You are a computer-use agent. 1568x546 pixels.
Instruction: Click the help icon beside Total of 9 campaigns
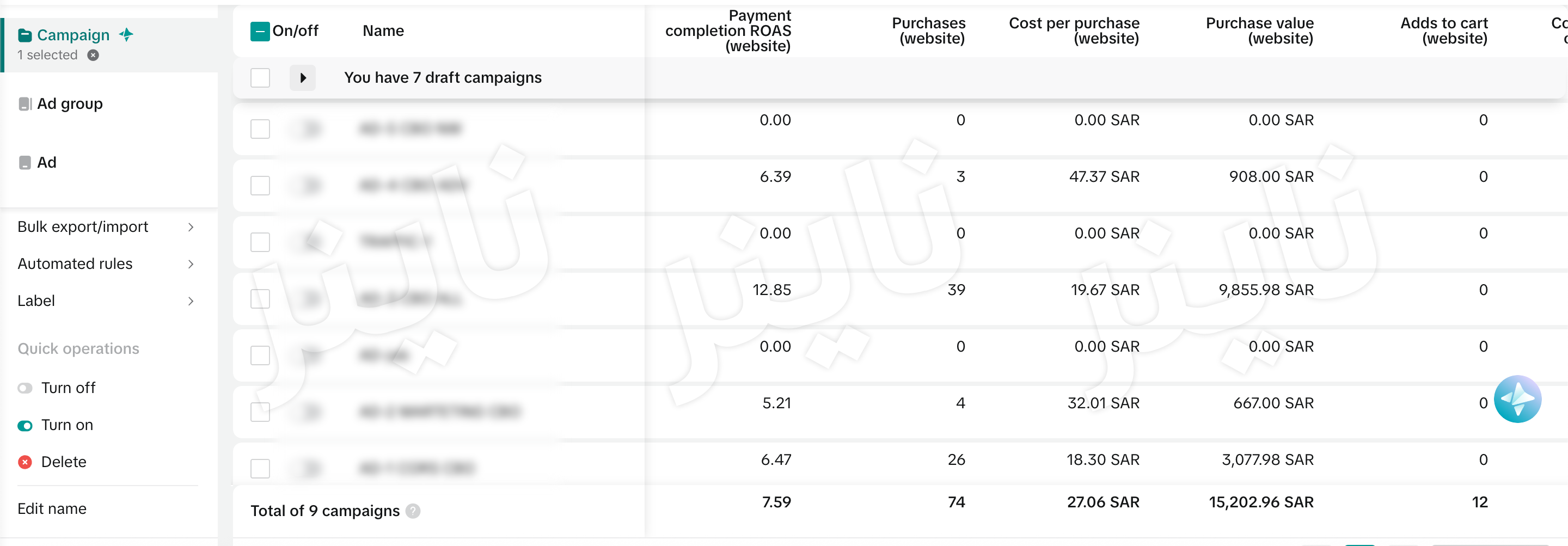click(413, 511)
